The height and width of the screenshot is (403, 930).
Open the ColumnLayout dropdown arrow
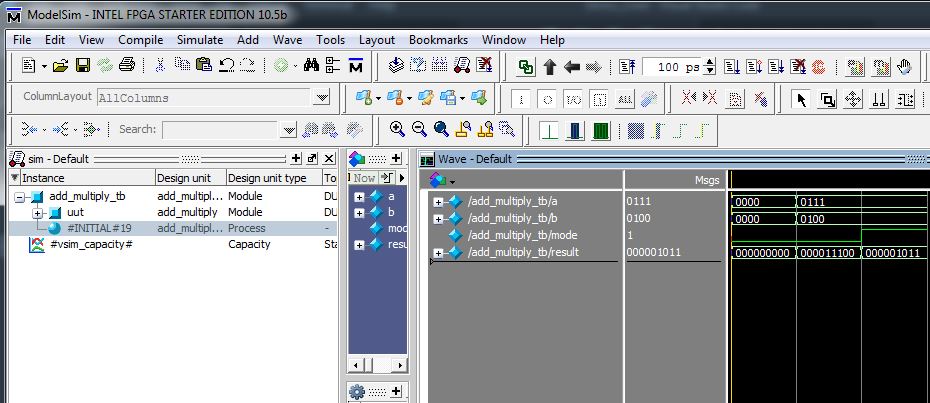(x=321, y=97)
